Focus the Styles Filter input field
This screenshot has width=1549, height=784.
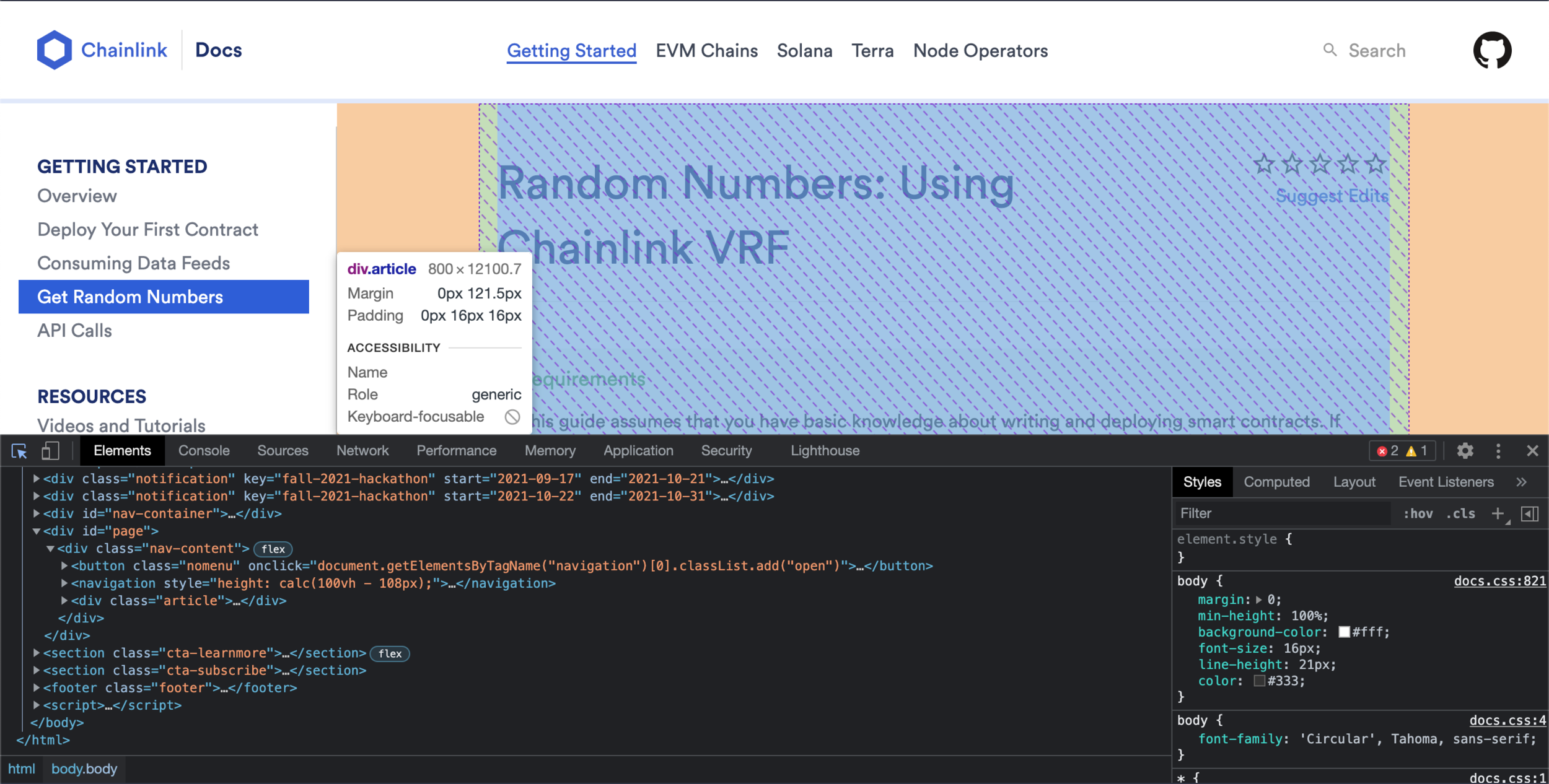[1281, 513]
